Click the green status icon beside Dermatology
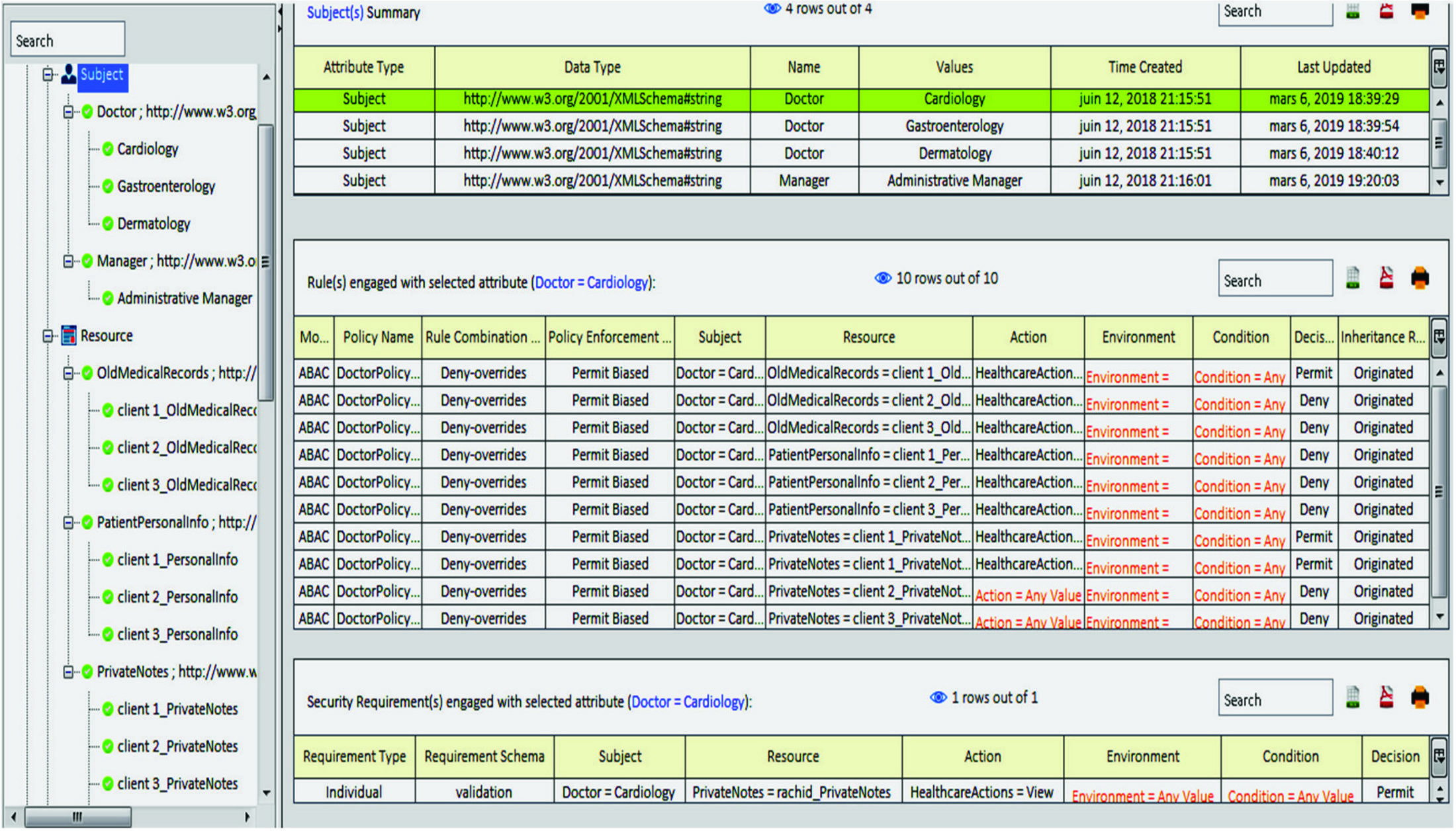 pos(108,224)
